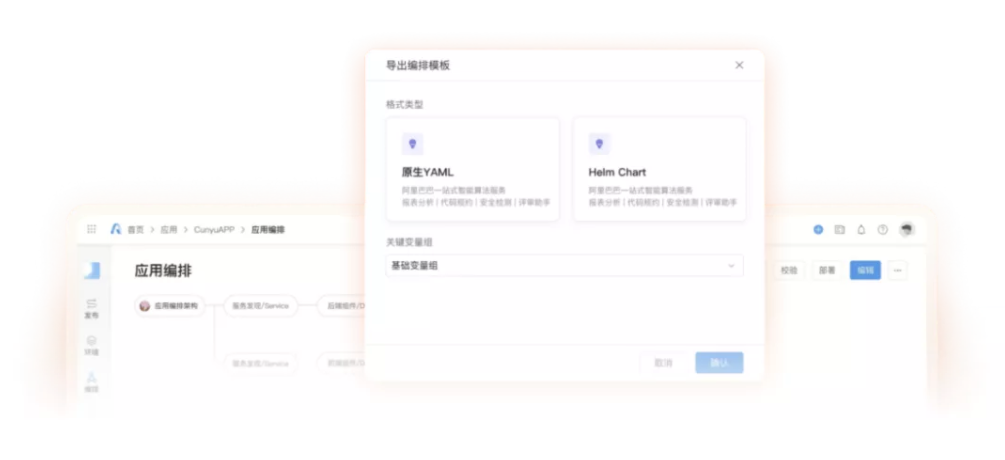Click 应用编排 in the breadcrumb
Image resolution: width=1005 pixels, height=460 pixels.
coord(268,229)
